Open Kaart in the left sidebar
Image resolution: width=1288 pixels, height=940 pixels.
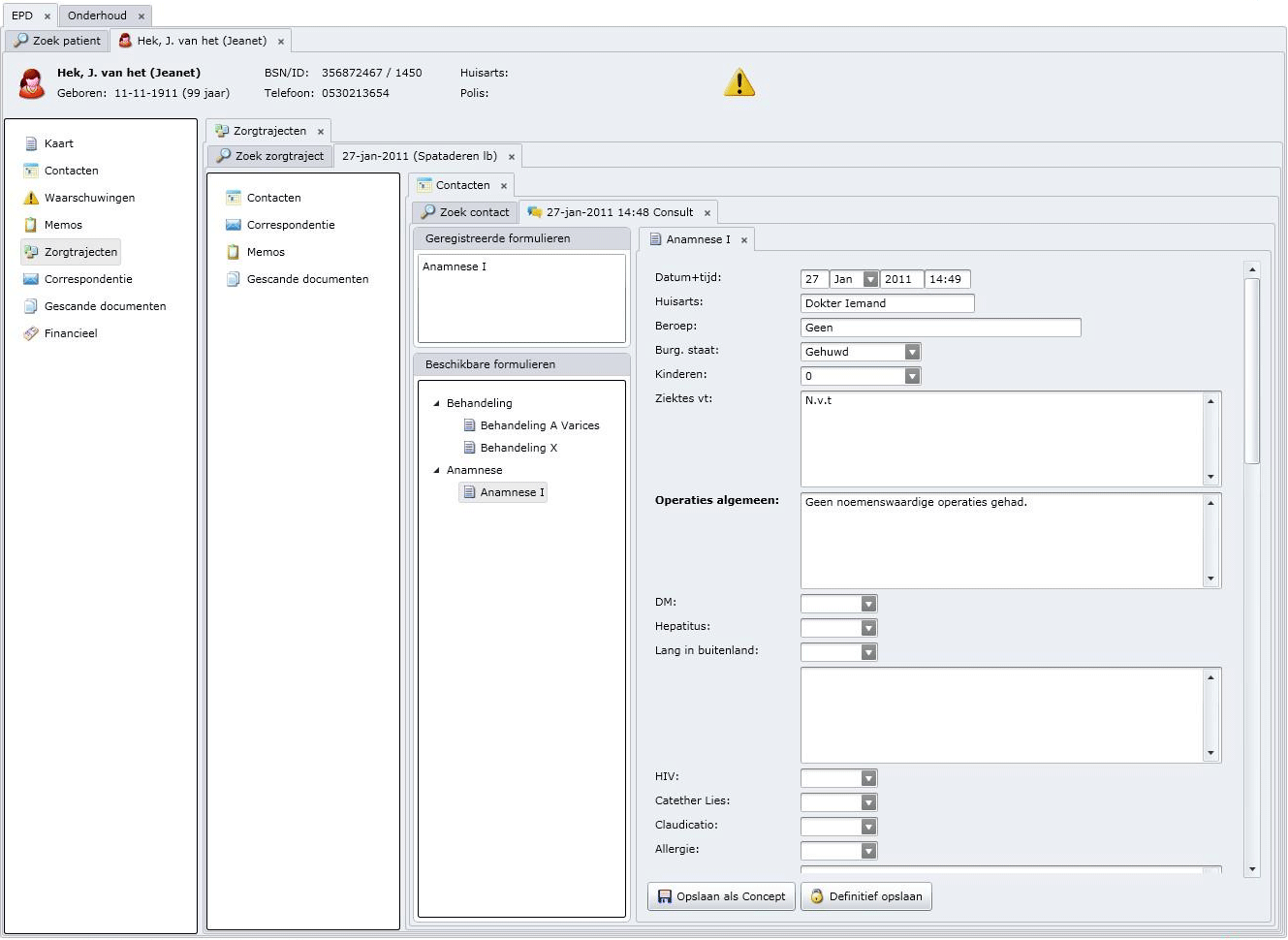(x=58, y=143)
